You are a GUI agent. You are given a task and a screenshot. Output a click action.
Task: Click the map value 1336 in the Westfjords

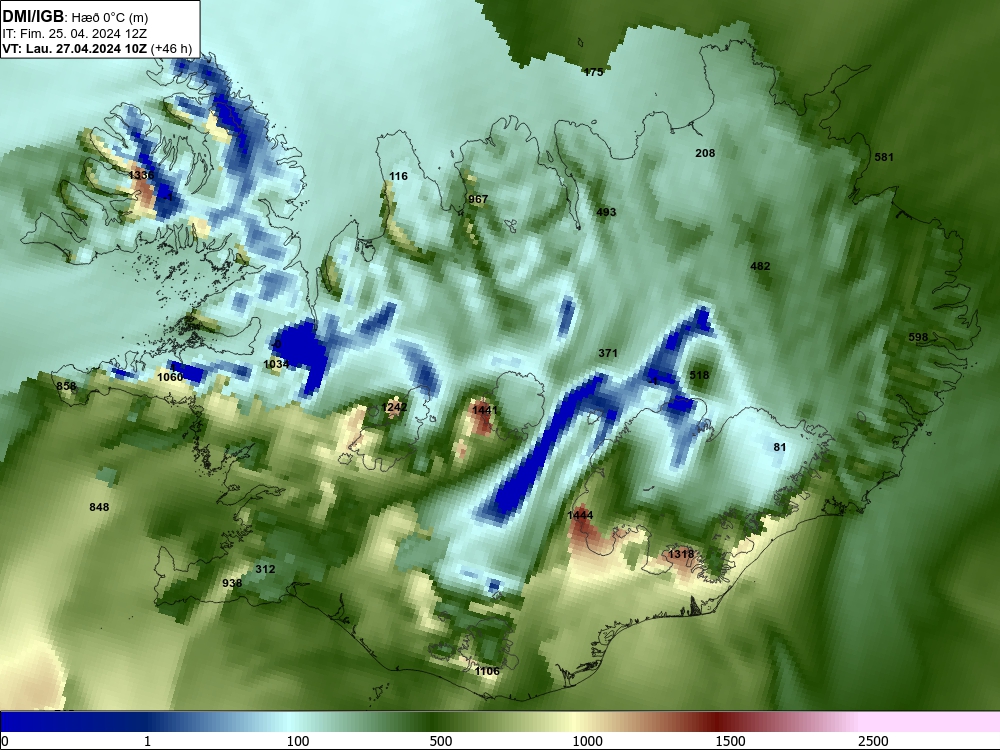[x=141, y=175]
